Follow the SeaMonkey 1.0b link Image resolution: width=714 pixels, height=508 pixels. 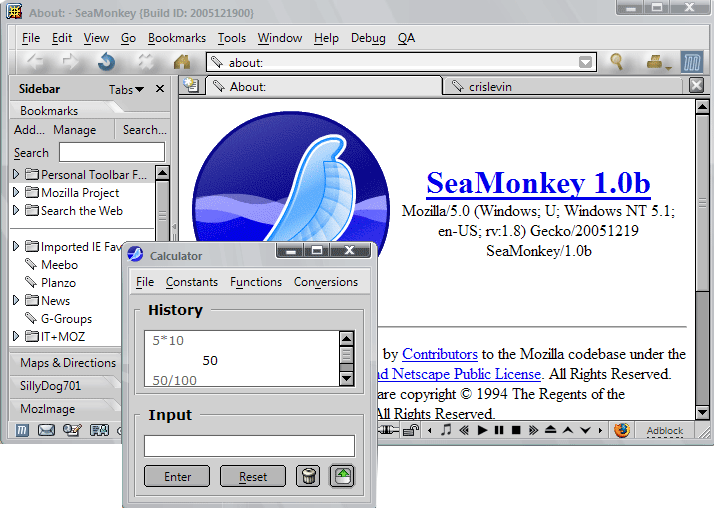(538, 183)
